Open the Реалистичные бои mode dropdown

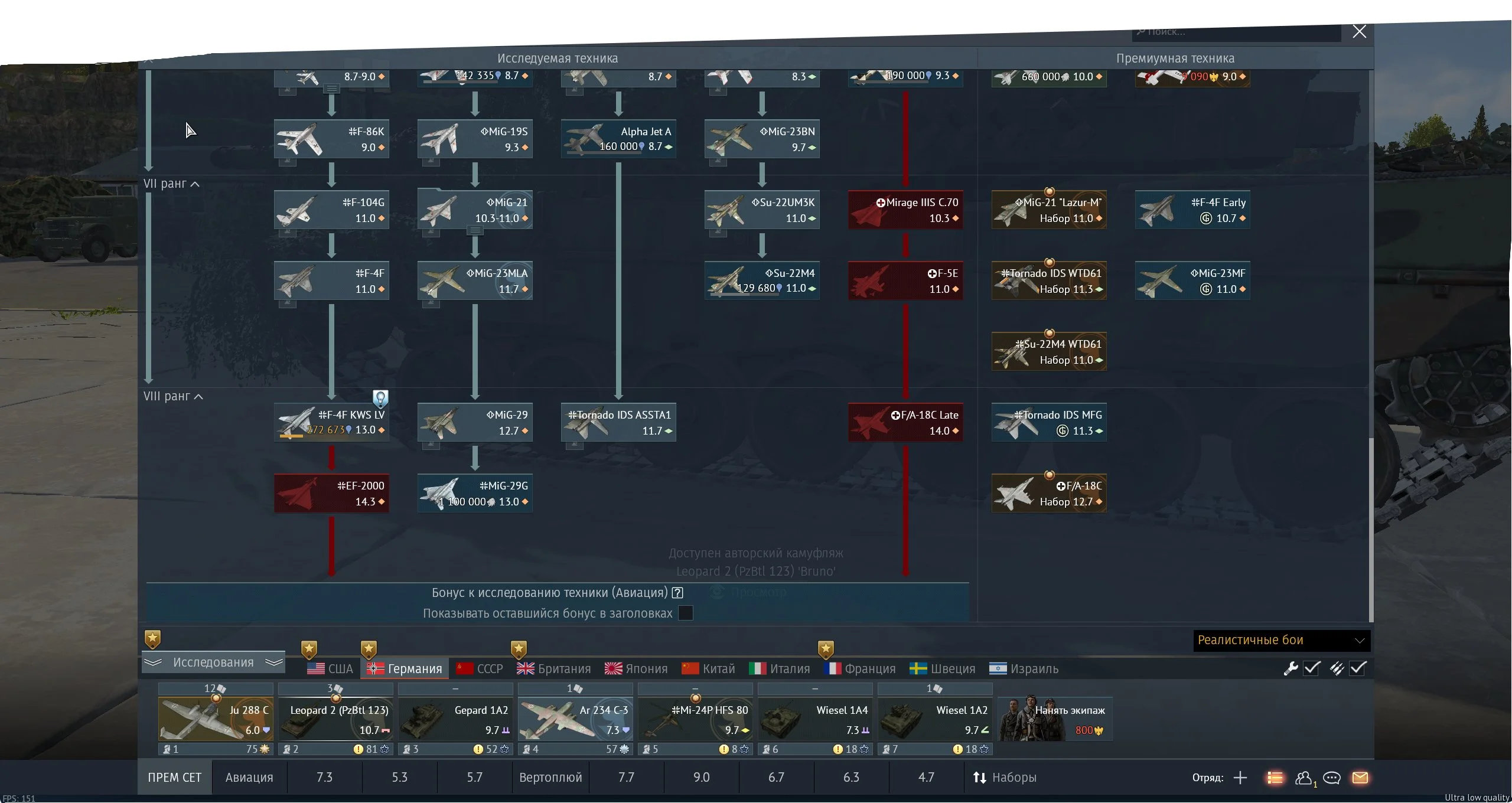[x=1281, y=640]
